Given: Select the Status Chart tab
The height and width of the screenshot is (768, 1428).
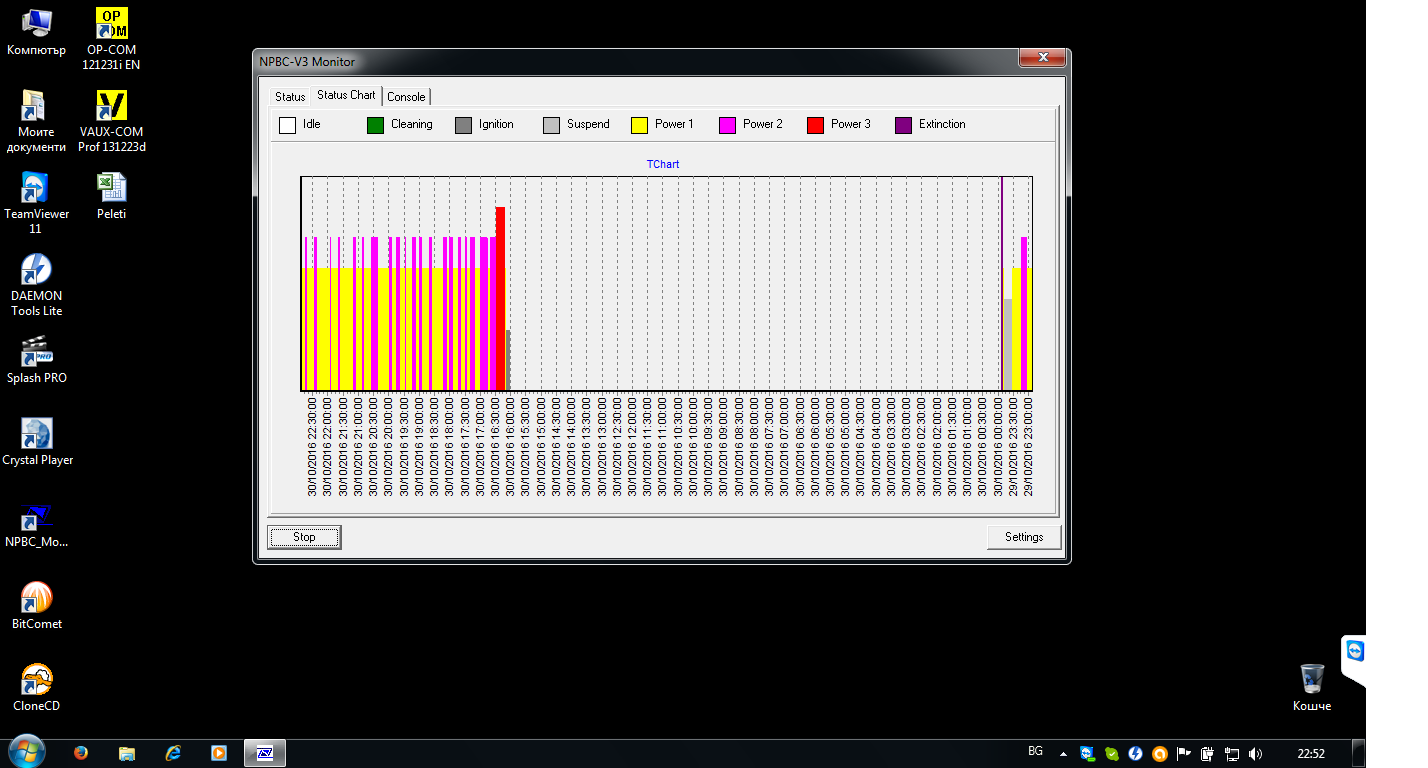Looking at the screenshot, I should coord(346,95).
